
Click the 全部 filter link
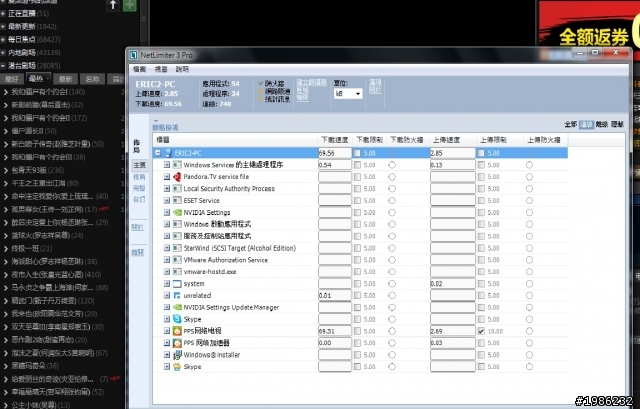tap(570, 124)
